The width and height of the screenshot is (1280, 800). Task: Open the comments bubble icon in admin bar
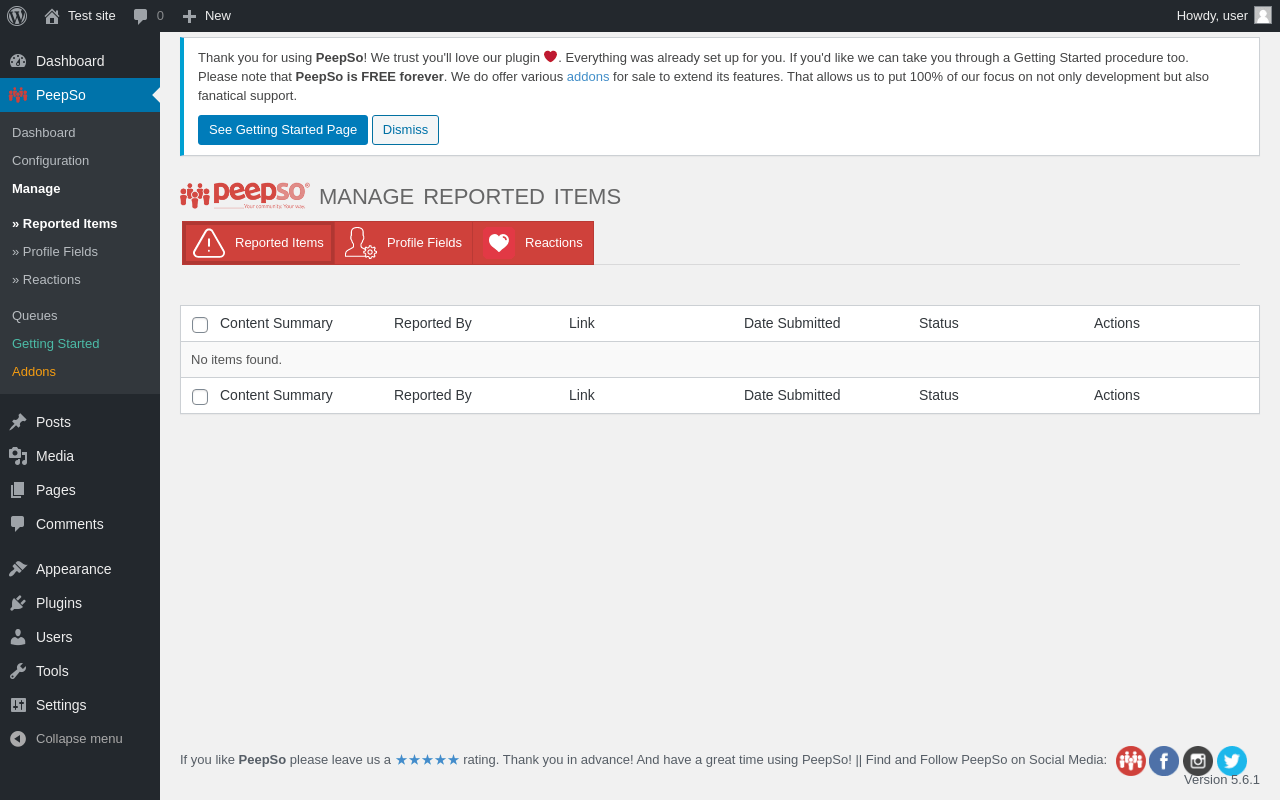click(x=141, y=16)
